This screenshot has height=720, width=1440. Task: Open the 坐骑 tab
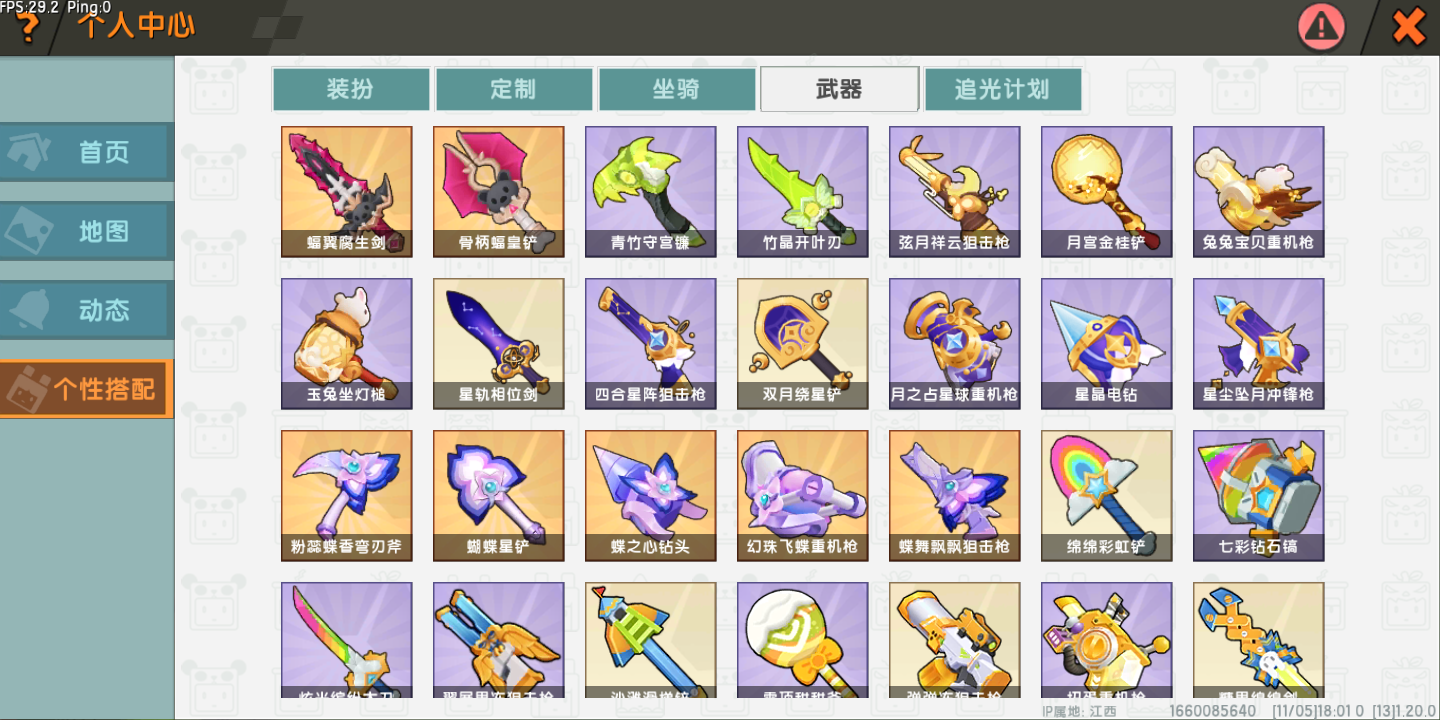[x=677, y=89]
